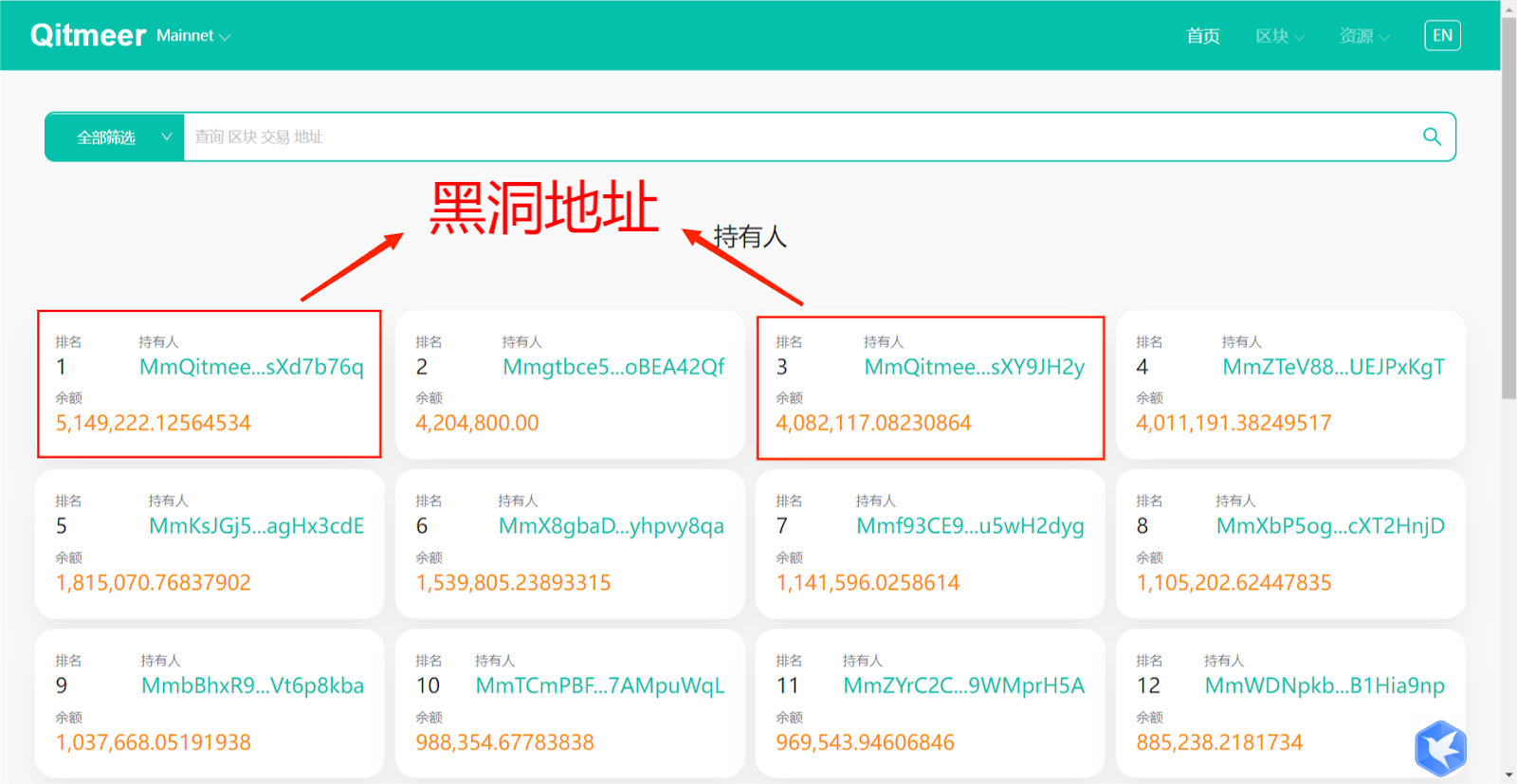Open holder address MmQitmee...sXY9JH2y

(x=974, y=367)
